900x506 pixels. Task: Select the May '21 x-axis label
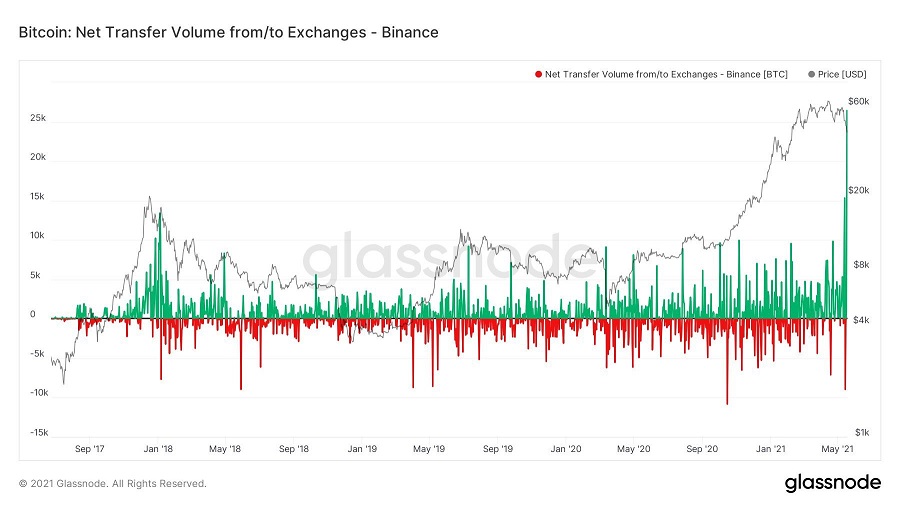(835, 450)
